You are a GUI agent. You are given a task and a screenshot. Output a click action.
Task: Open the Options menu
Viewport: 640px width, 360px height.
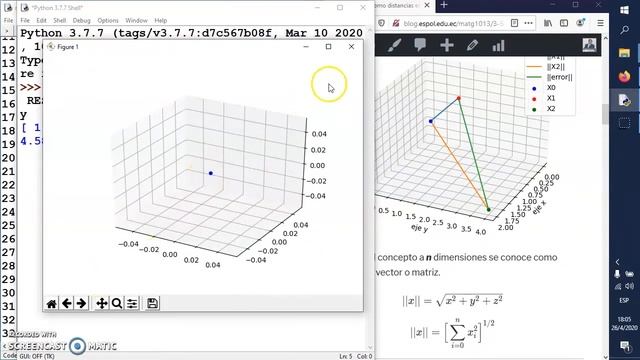[x=108, y=20]
